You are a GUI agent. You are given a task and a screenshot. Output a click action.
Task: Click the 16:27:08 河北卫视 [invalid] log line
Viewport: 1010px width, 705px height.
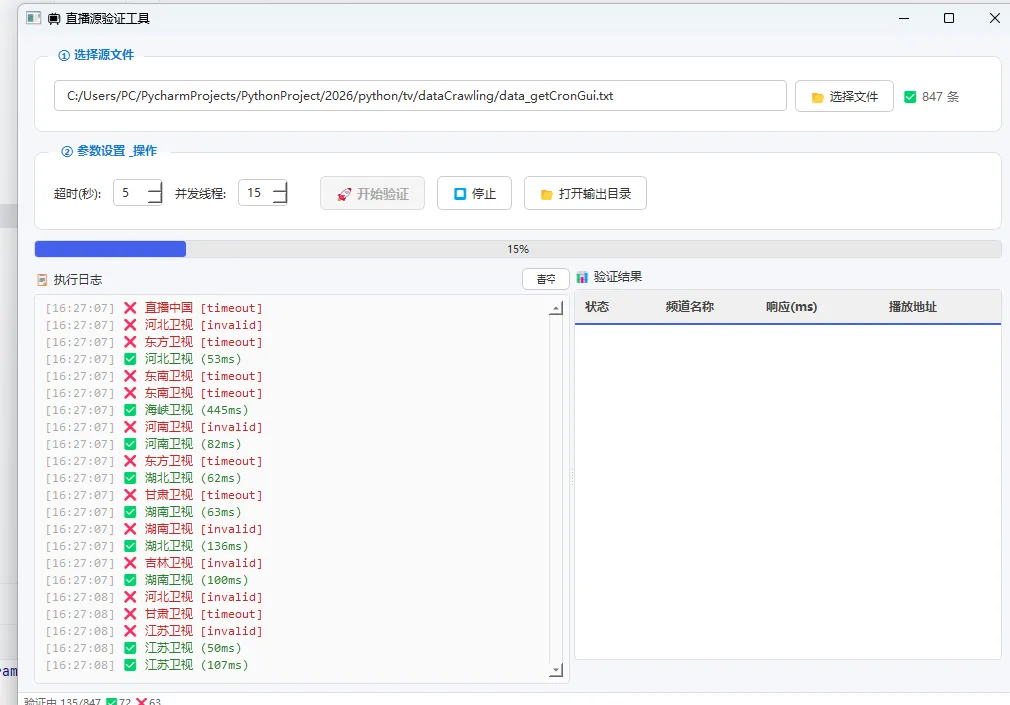(154, 597)
